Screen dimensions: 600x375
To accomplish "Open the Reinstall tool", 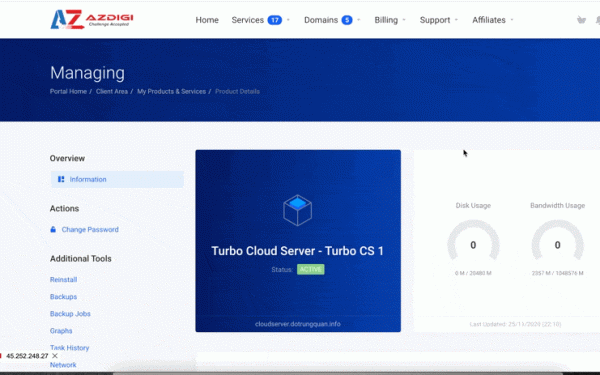I will [64, 280].
